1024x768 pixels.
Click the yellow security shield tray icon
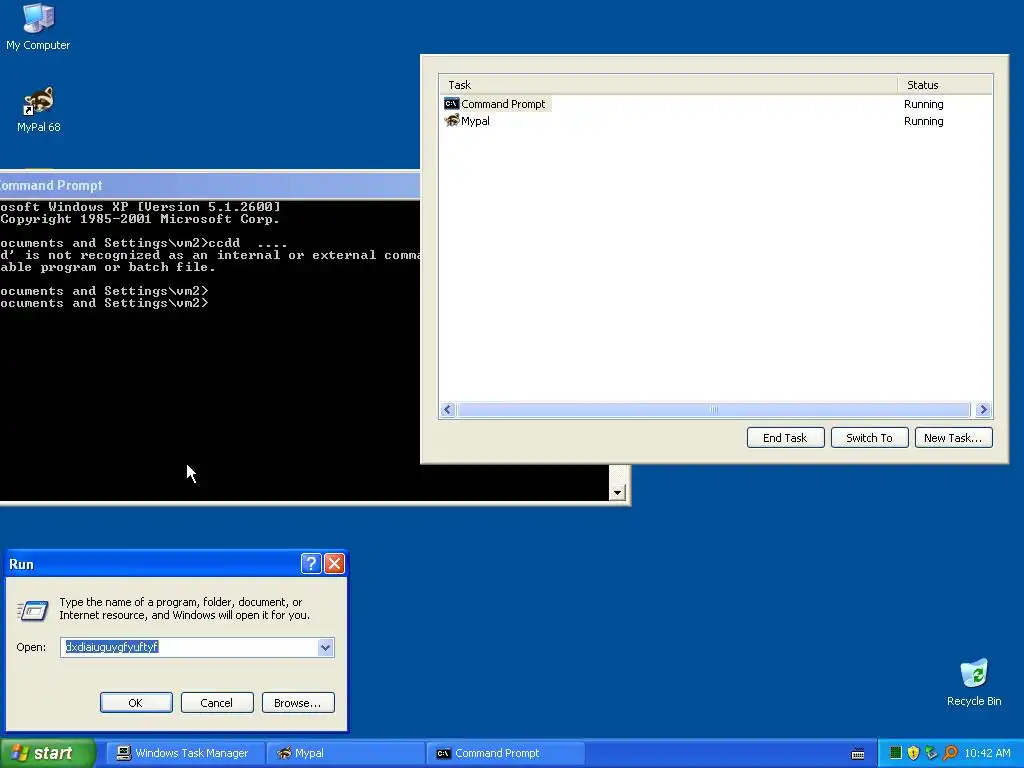click(x=914, y=753)
